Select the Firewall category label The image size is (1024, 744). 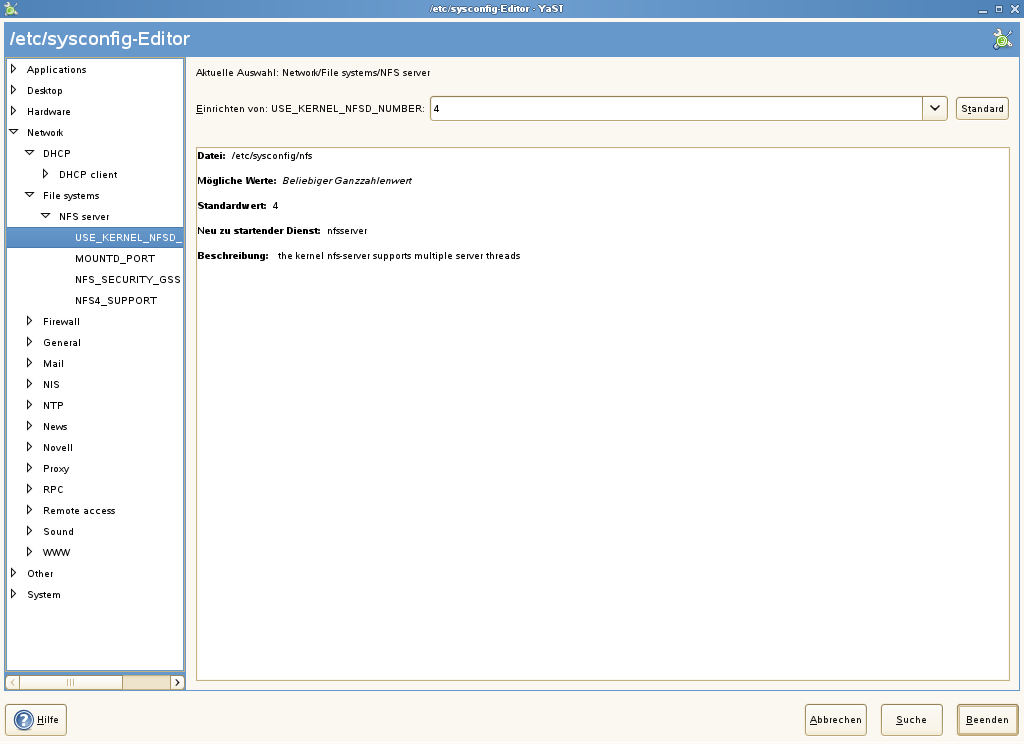pos(61,321)
